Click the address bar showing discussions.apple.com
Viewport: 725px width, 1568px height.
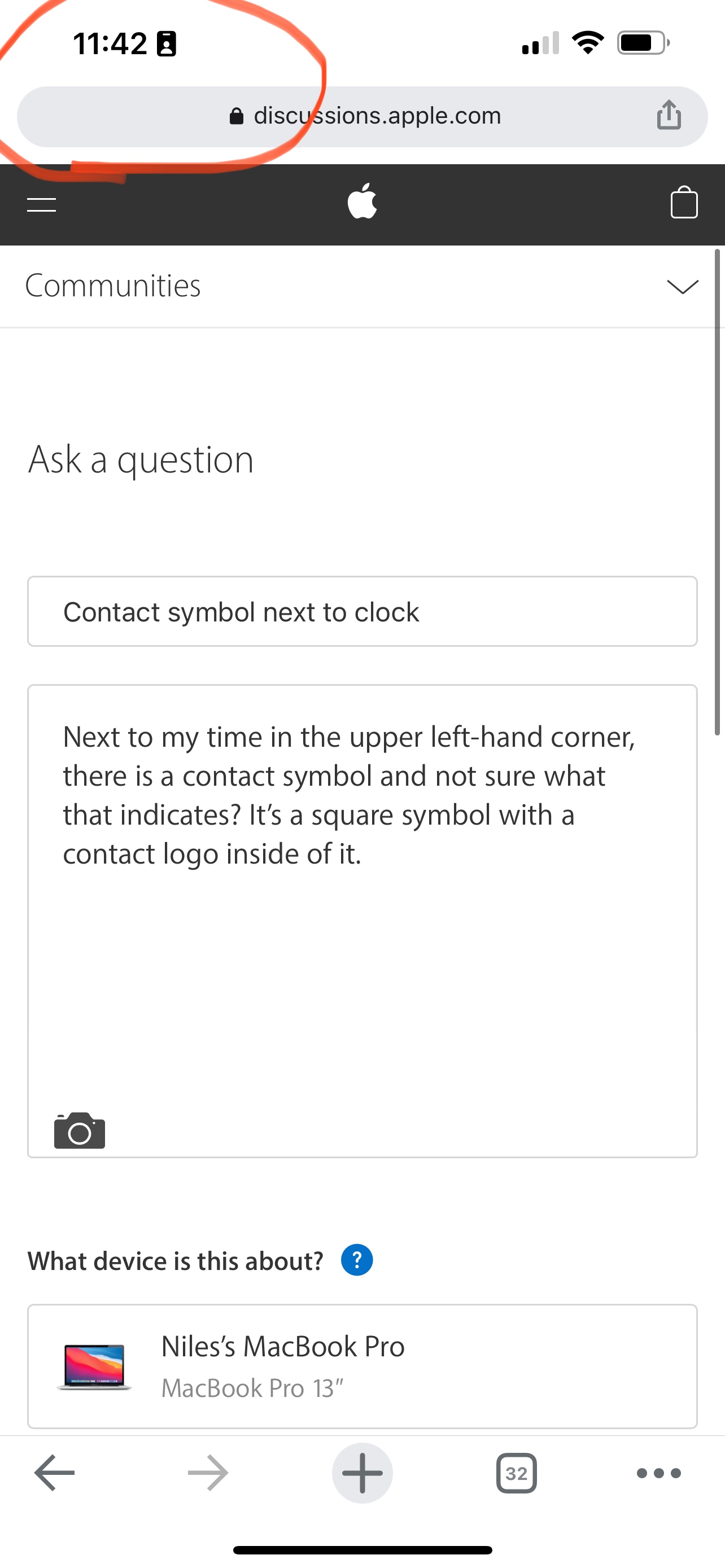(377, 116)
